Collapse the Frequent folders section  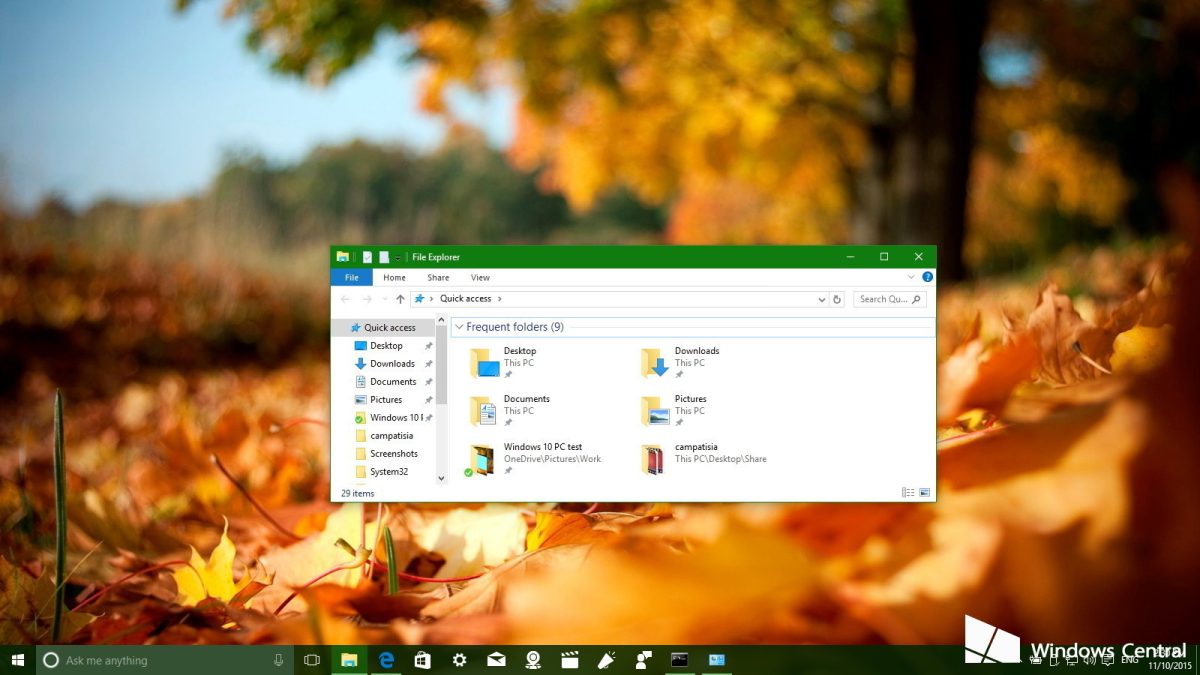tap(458, 327)
